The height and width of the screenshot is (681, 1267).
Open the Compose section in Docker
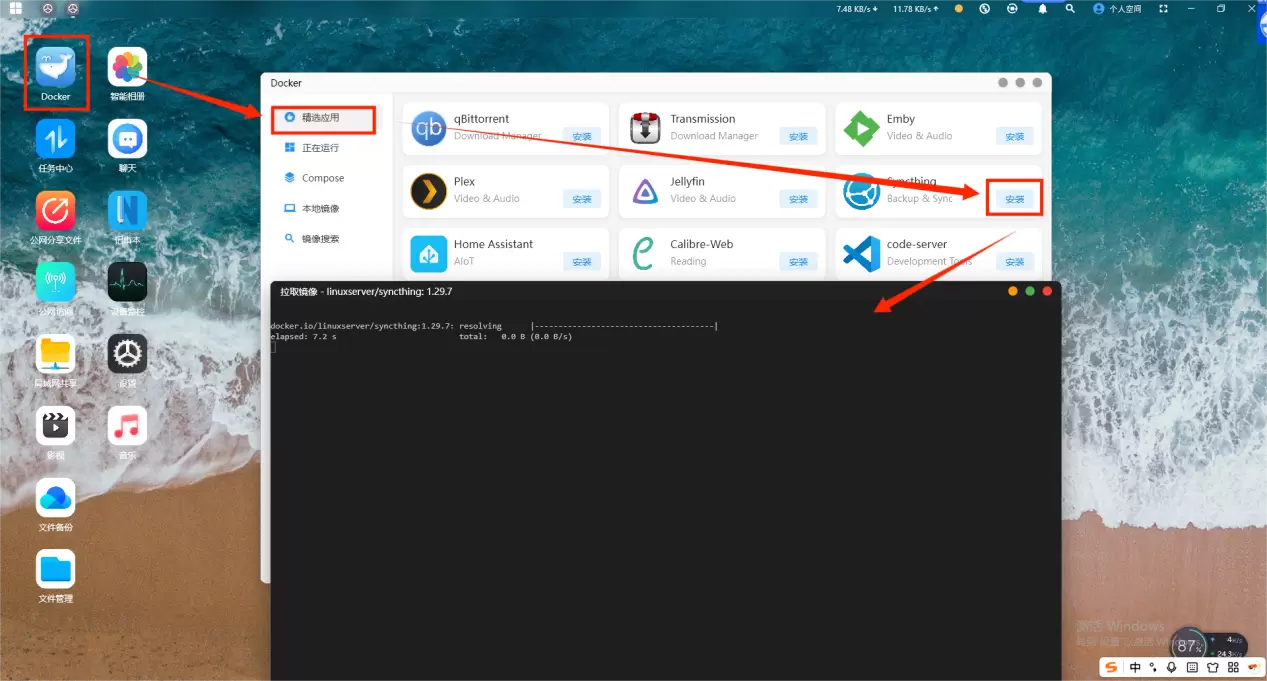click(x=322, y=178)
